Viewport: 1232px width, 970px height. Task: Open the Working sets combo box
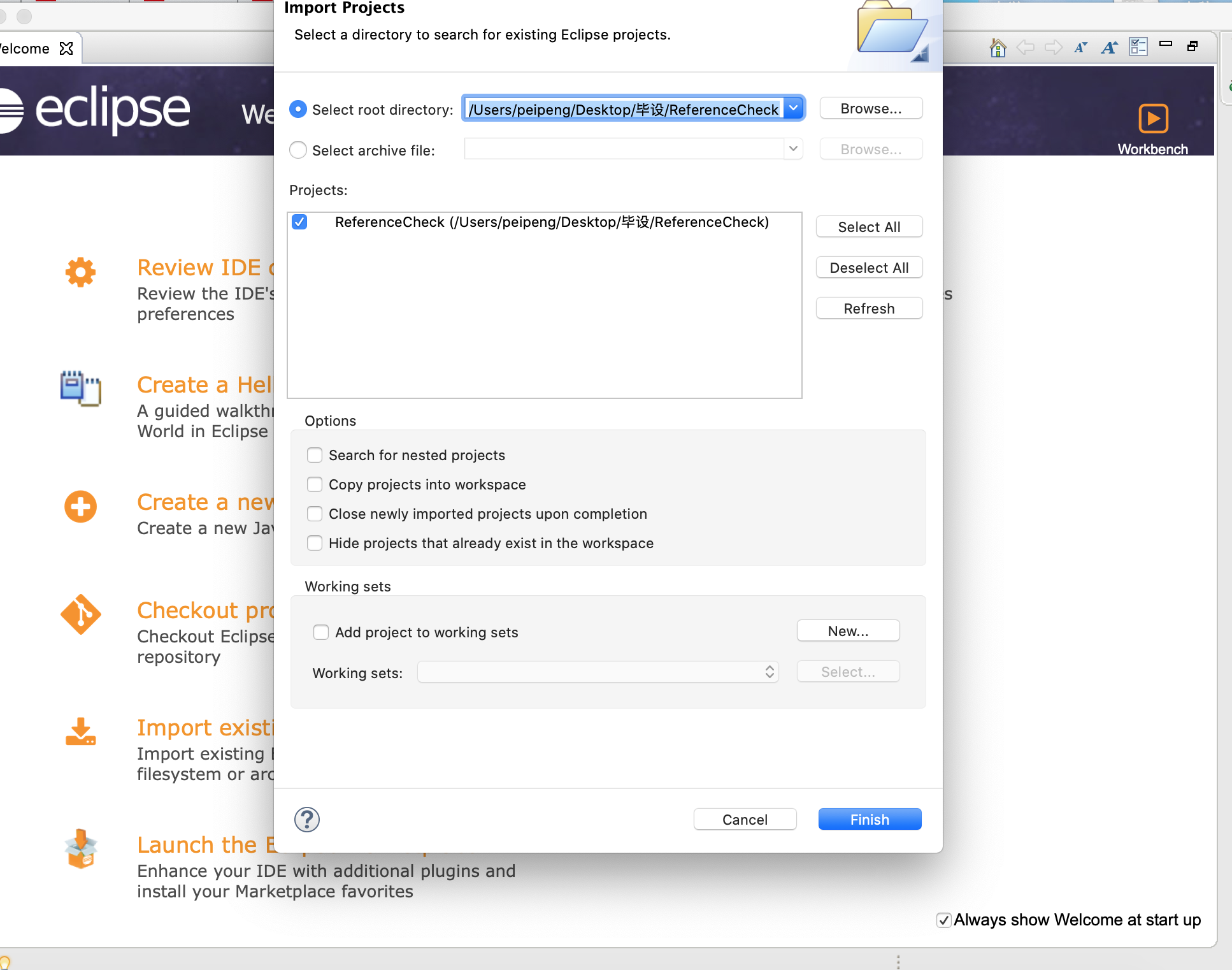click(598, 672)
